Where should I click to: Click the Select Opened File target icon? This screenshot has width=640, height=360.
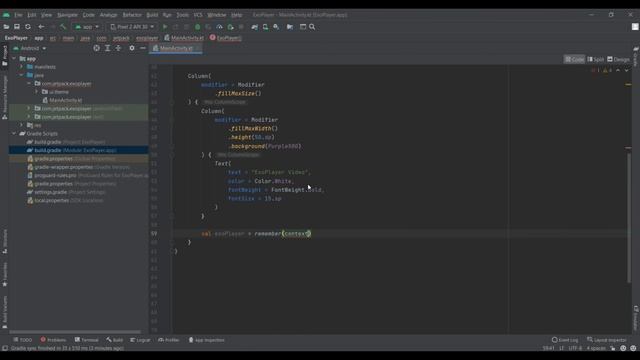[96, 48]
